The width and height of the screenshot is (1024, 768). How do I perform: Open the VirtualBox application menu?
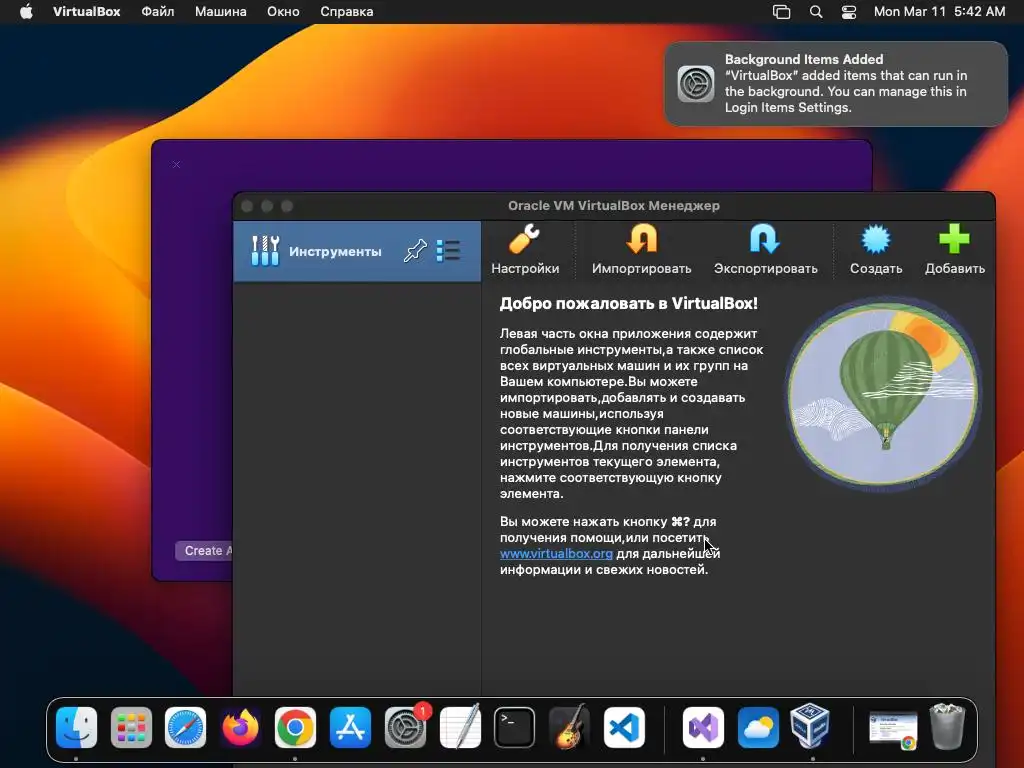[x=87, y=12]
